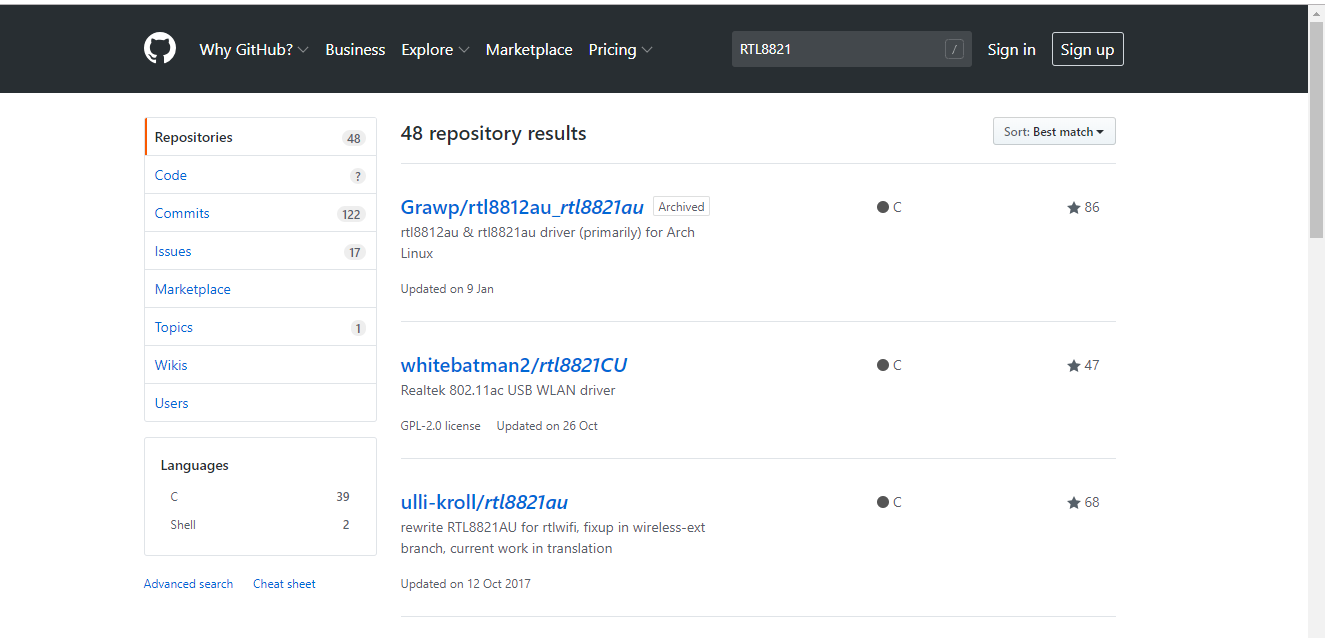Viewport: 1325px width, 638px height.
Task: Select the Repositories filter
Action: (x=260, y=137)
